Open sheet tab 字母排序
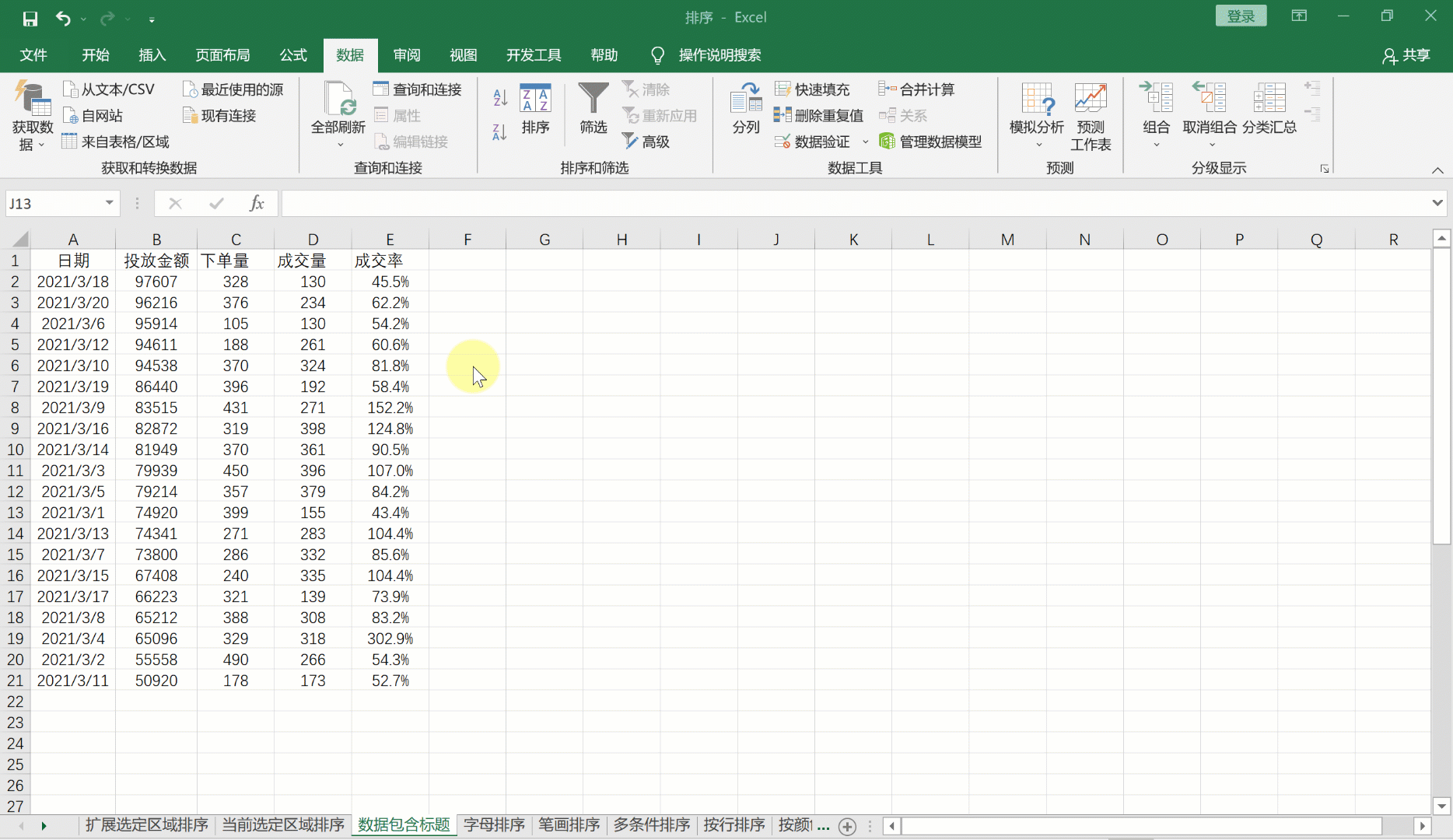This screenshot has width=1453, height=840. (x=495, y=825)
